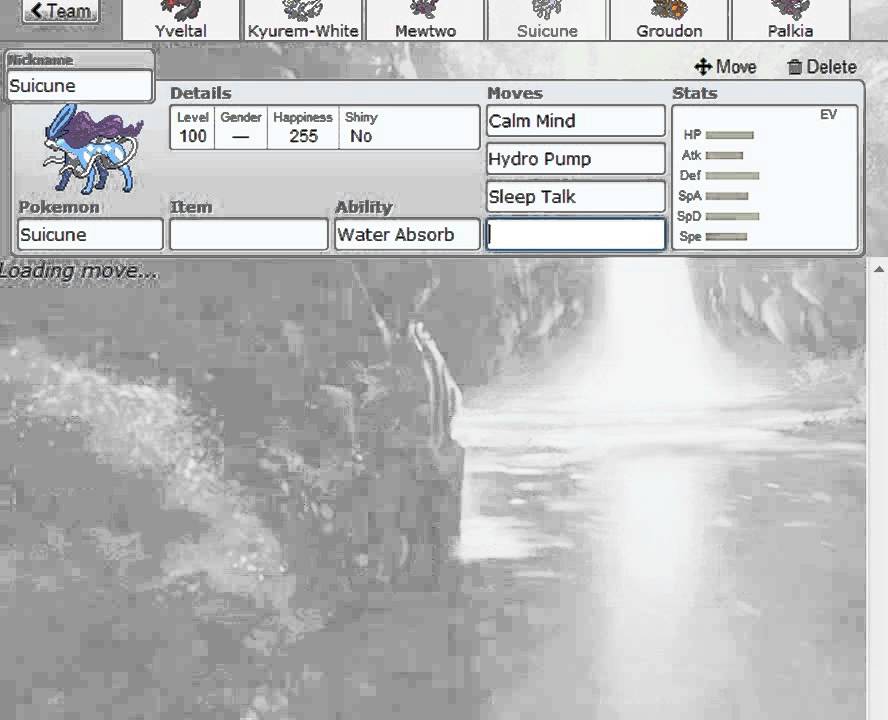Select the Suicune team tab

tap(547, 20)
